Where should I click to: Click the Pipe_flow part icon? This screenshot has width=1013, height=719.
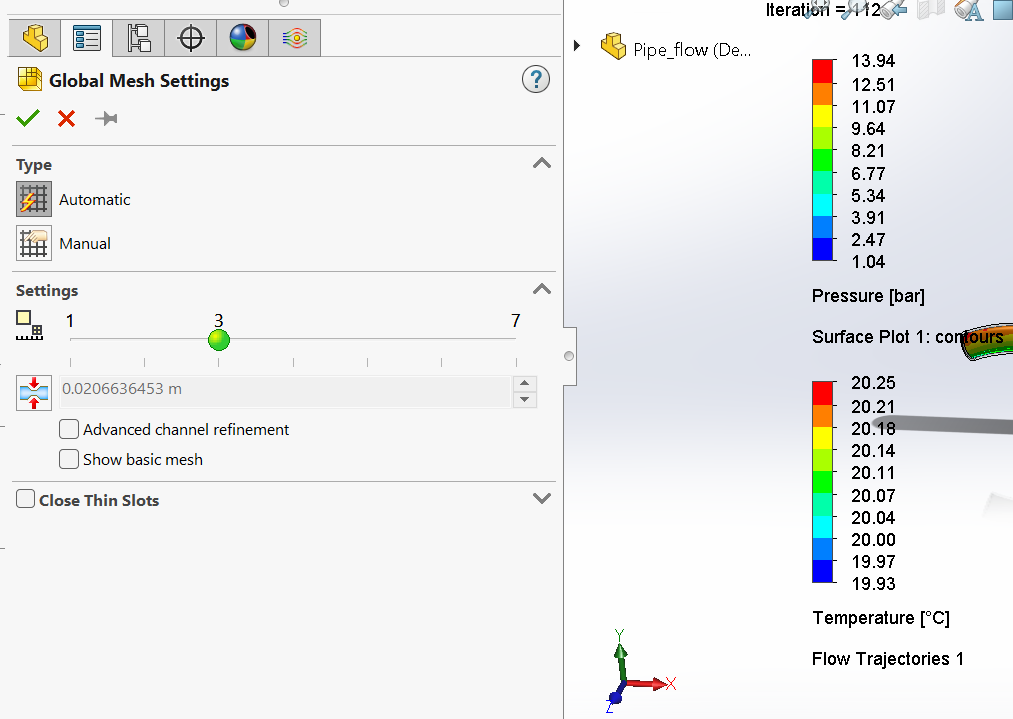coord(613,46)
